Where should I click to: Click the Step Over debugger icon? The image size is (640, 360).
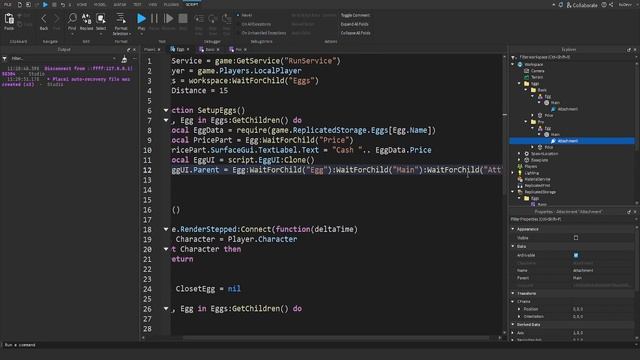pos(213,19)
